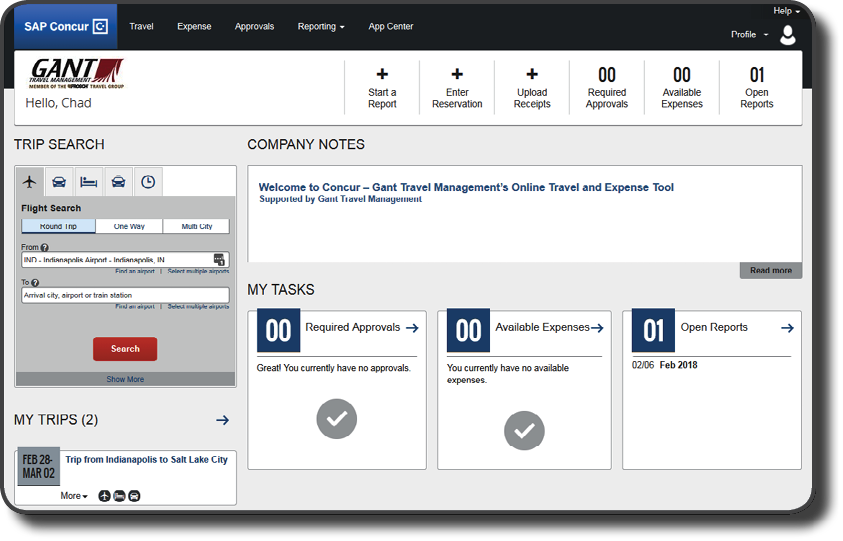
Task: Click the 00 Required Approvals counter in the header
Action: click(x=607, y=88)
